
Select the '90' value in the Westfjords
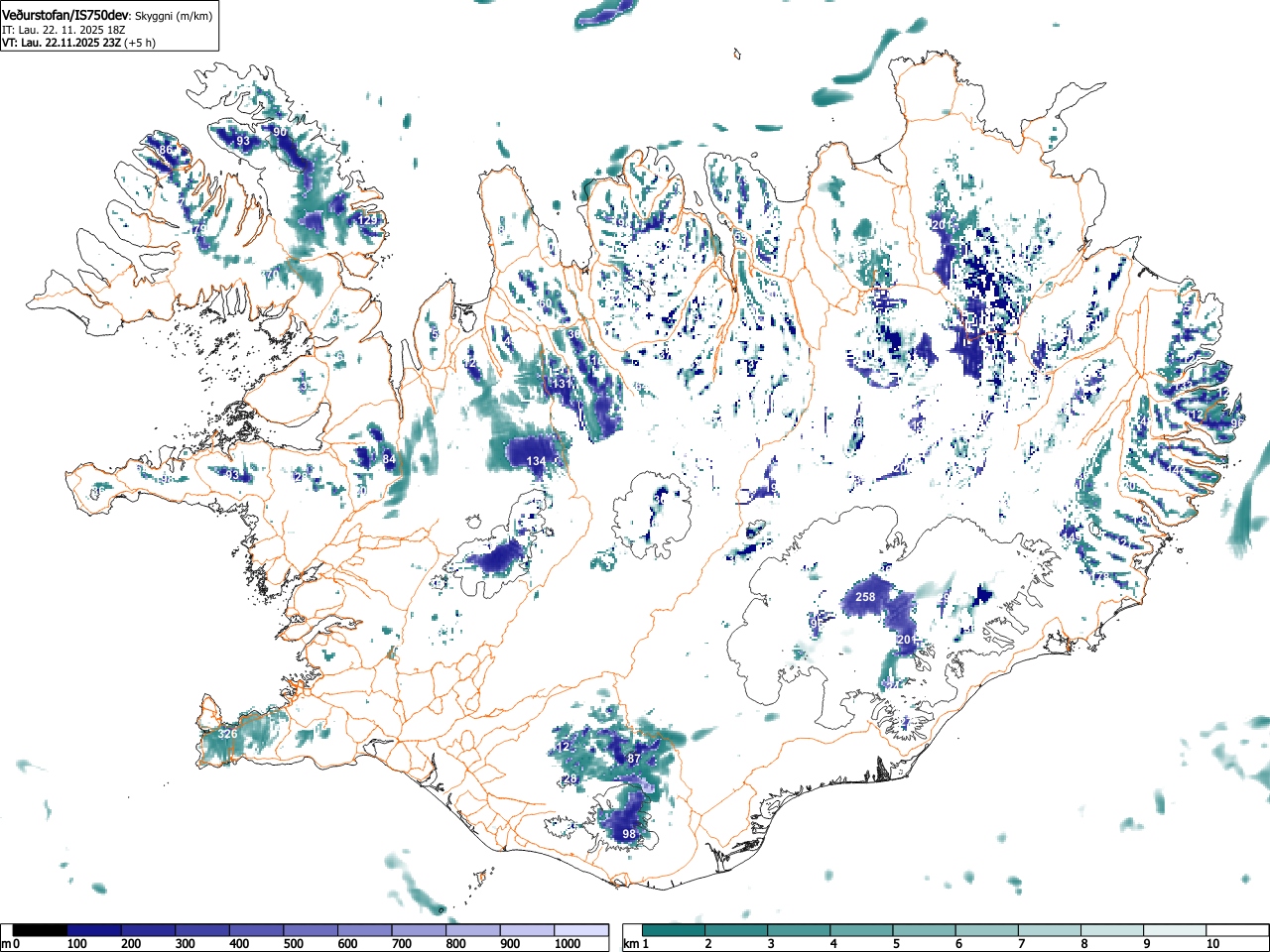coord(280,132)
